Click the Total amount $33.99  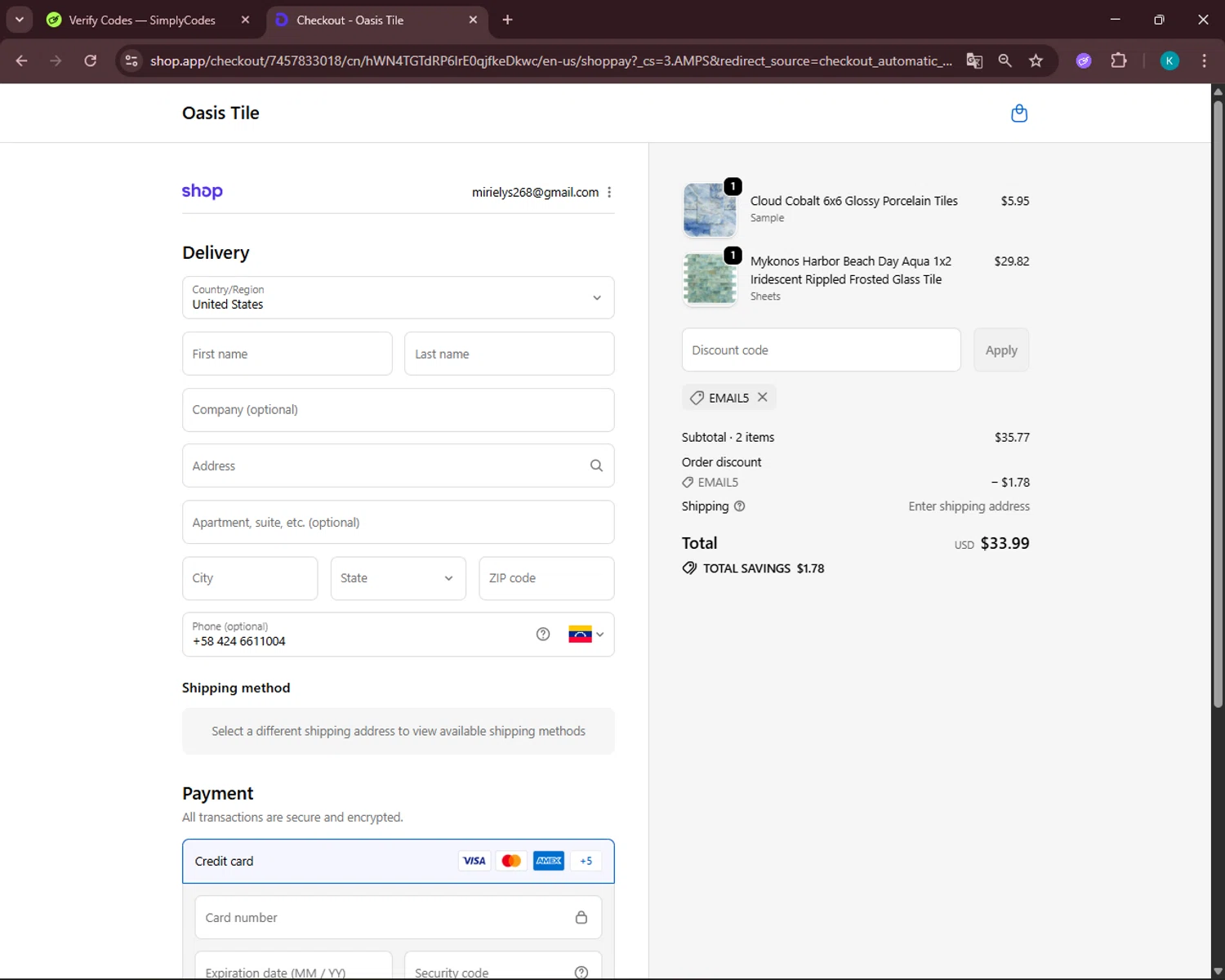1004,543
